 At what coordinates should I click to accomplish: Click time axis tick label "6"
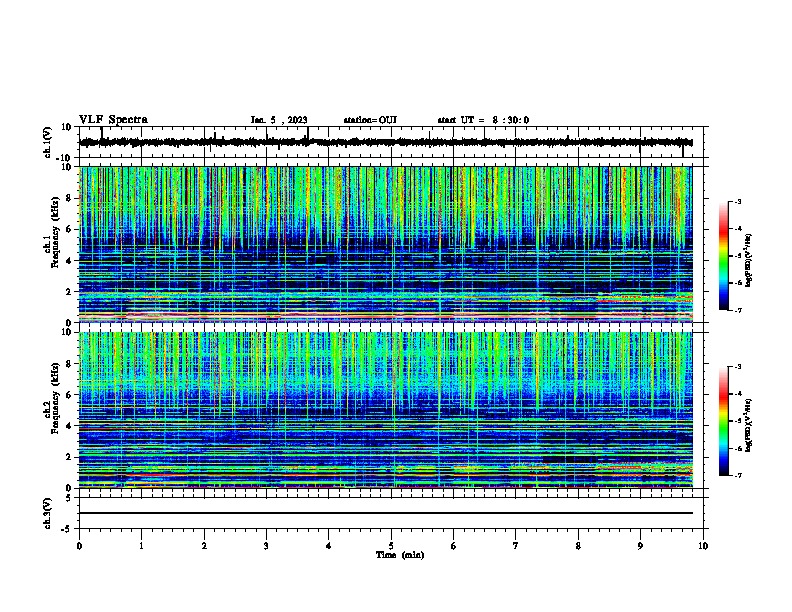[454, 546]
